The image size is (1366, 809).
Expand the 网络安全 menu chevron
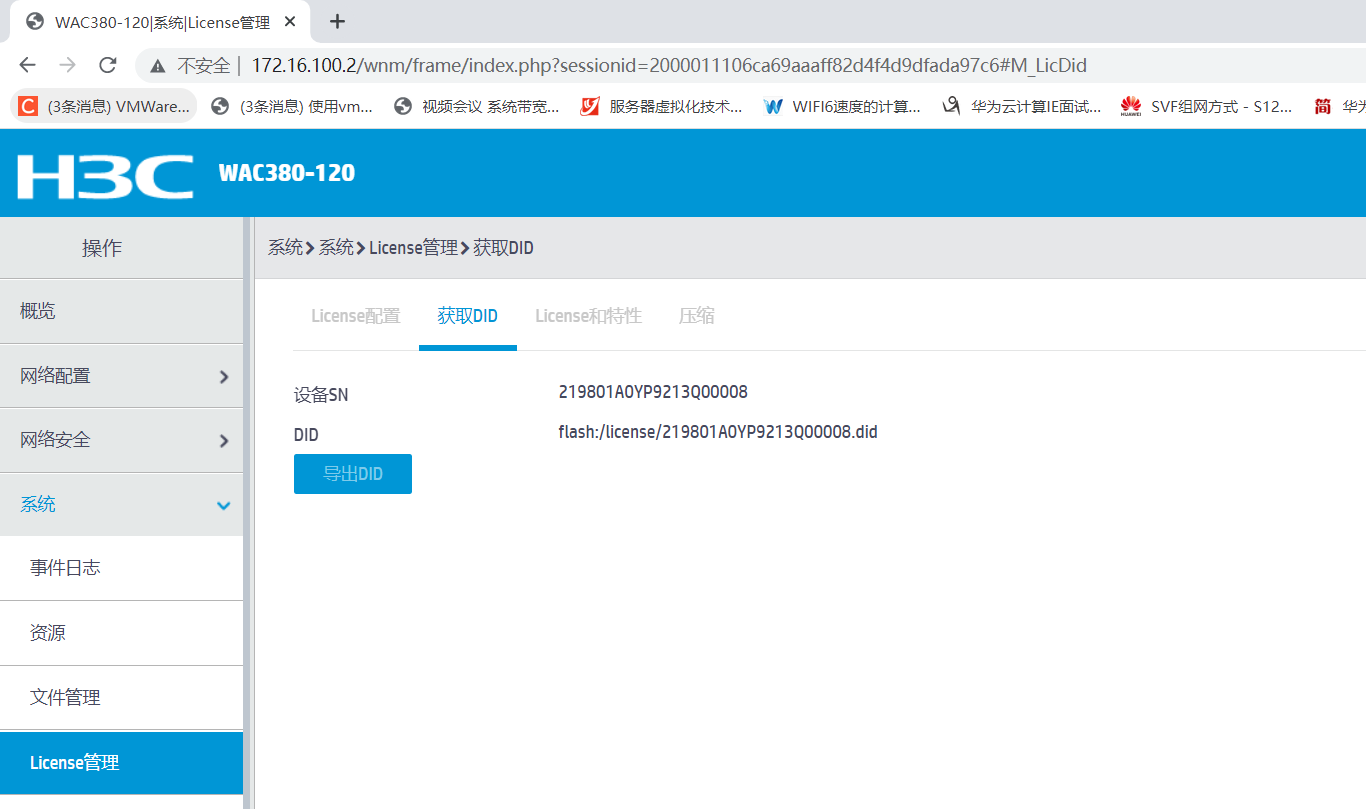[224, 441]
